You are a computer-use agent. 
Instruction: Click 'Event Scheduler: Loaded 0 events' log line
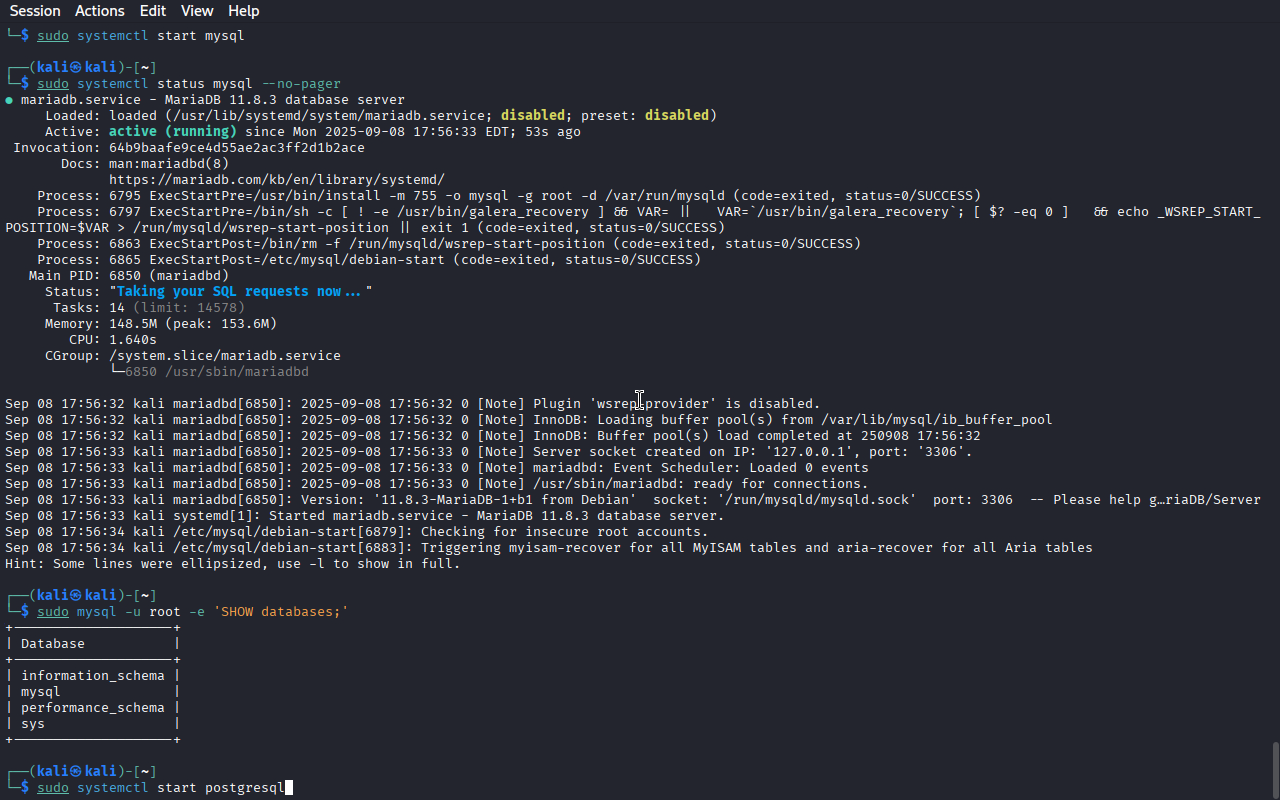437,467
